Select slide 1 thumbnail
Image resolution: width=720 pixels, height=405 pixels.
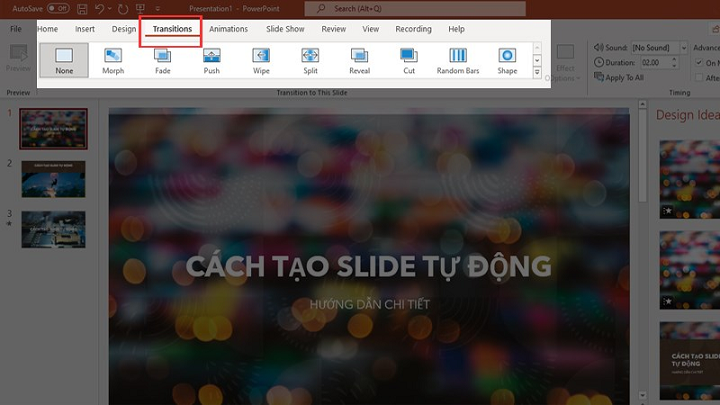tap(53, 129)
